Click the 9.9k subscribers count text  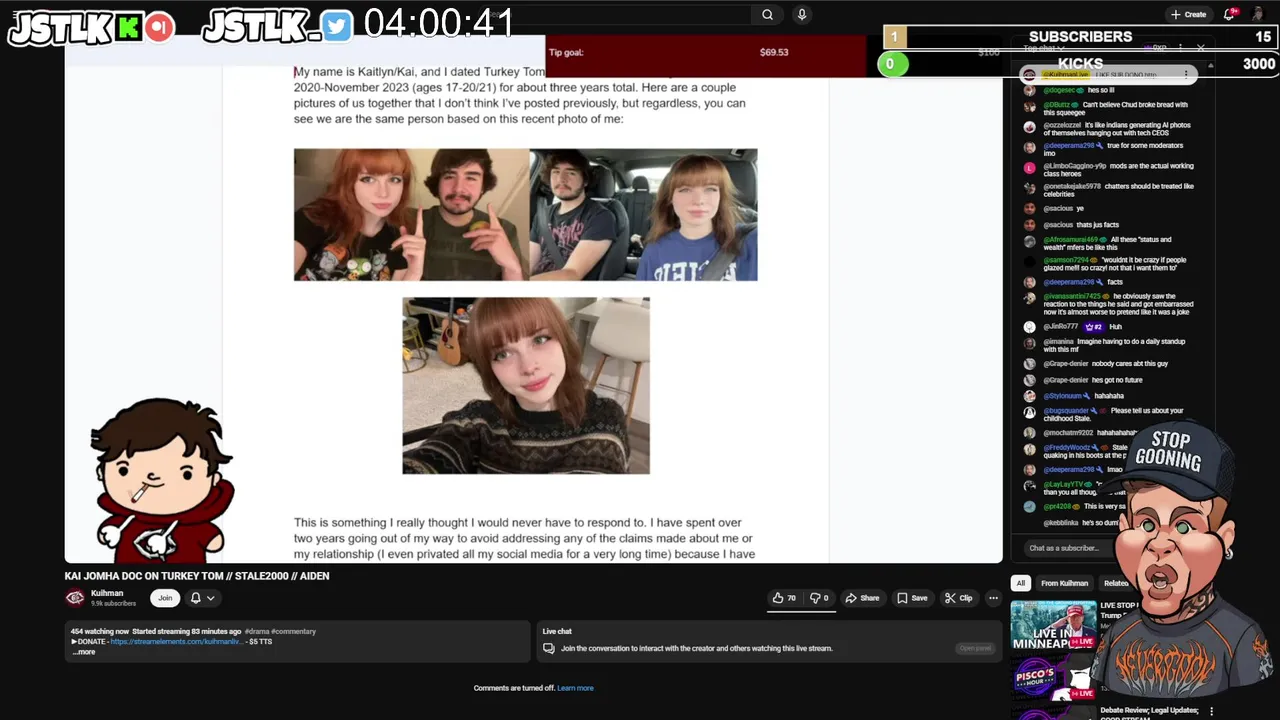(113, 604)
